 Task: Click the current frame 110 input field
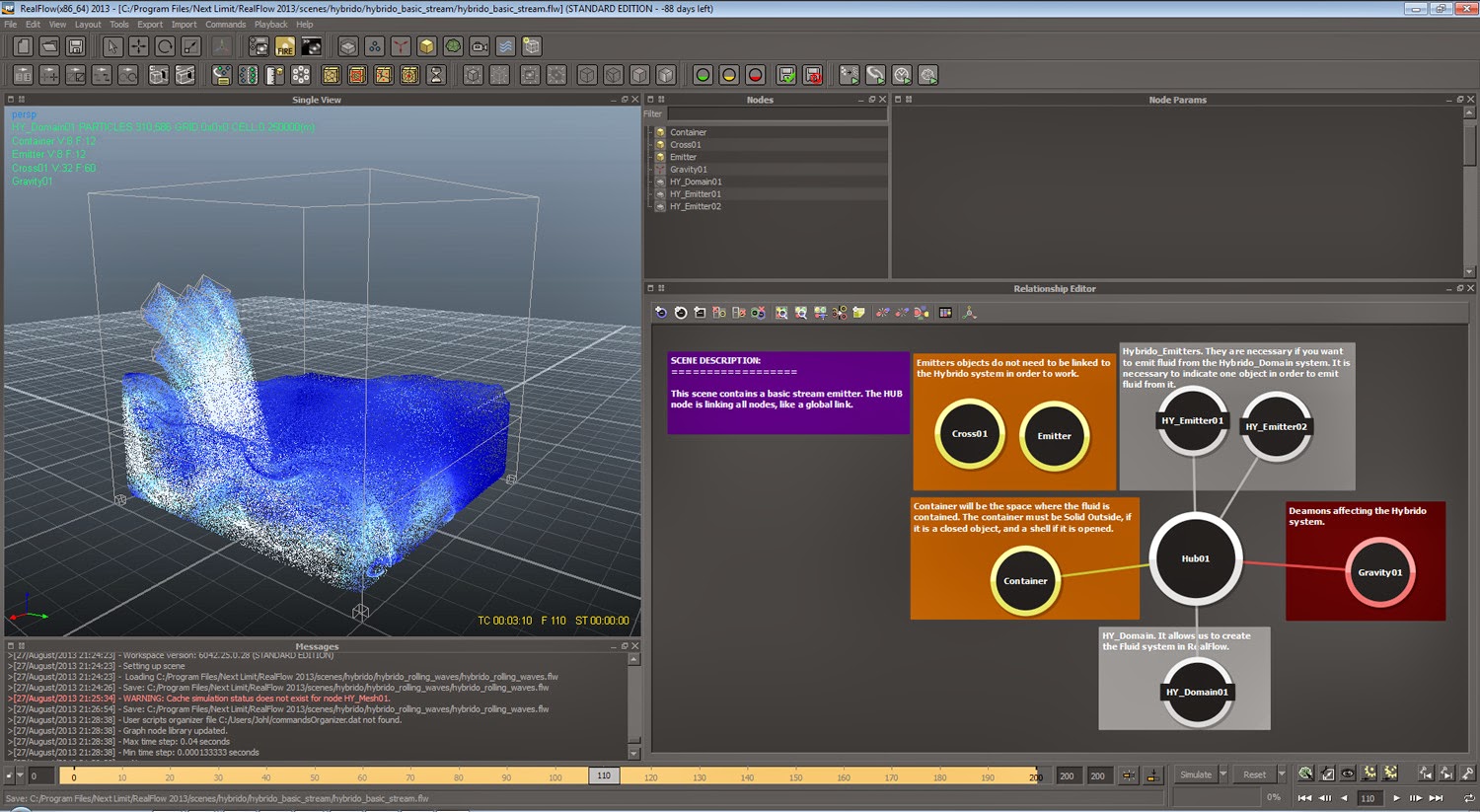pyautogui.click(x=1369, y=798)
